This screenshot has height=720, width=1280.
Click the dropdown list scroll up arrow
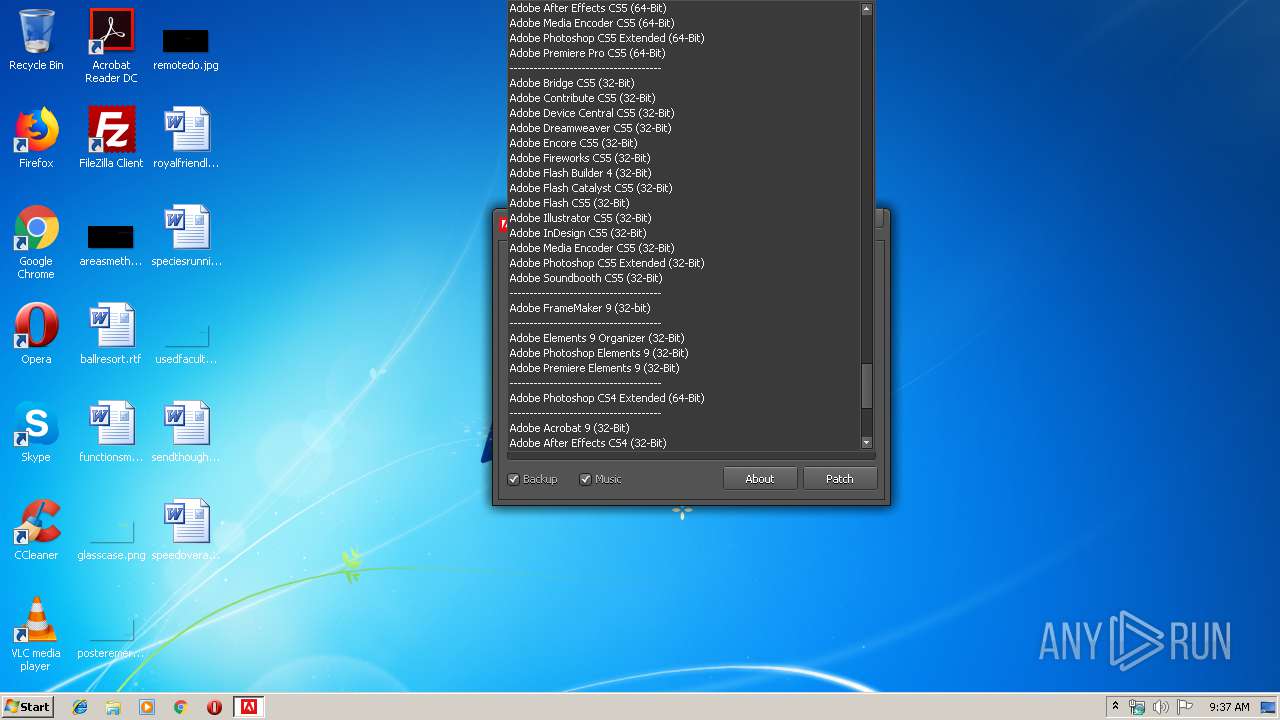click(866, 8)
